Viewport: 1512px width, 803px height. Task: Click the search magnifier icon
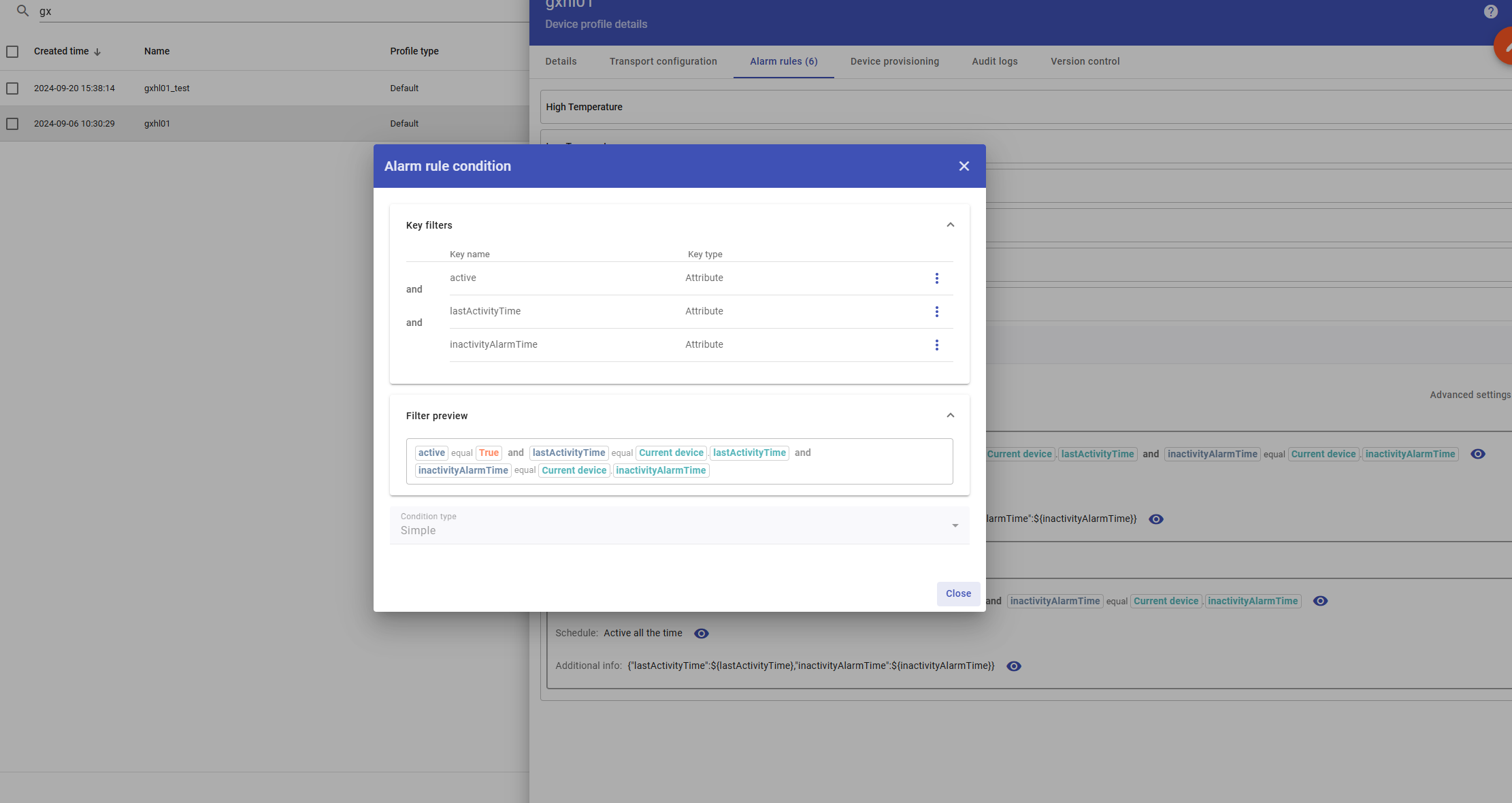[x=22, y=11]
